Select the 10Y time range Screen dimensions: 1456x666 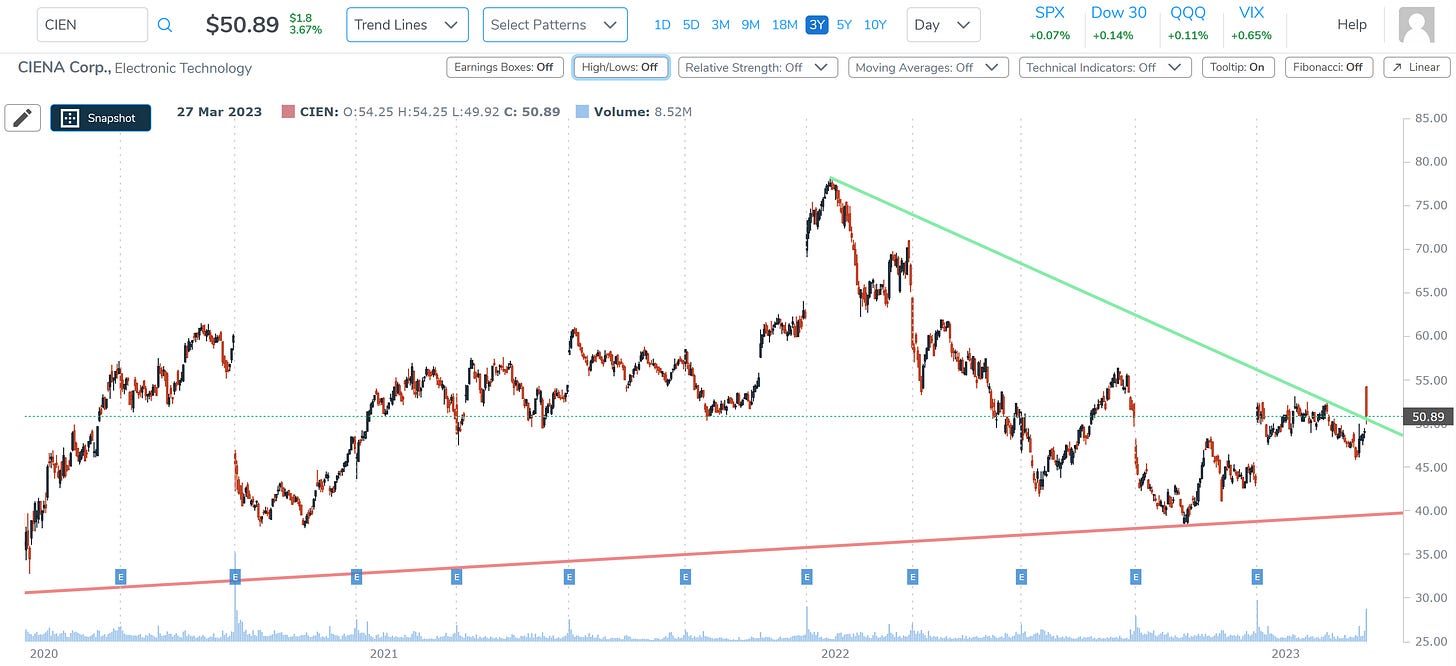click(x=875, y=25)
